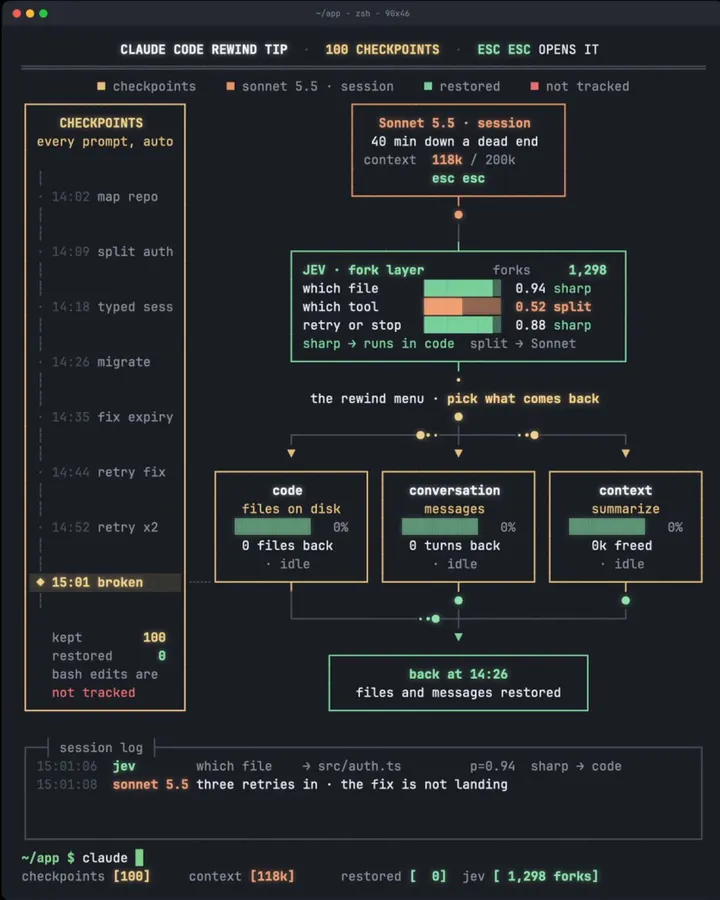Screen dimensions: 720x900
Task: Click the green restored legend square
Action: [x=428, y=86]
